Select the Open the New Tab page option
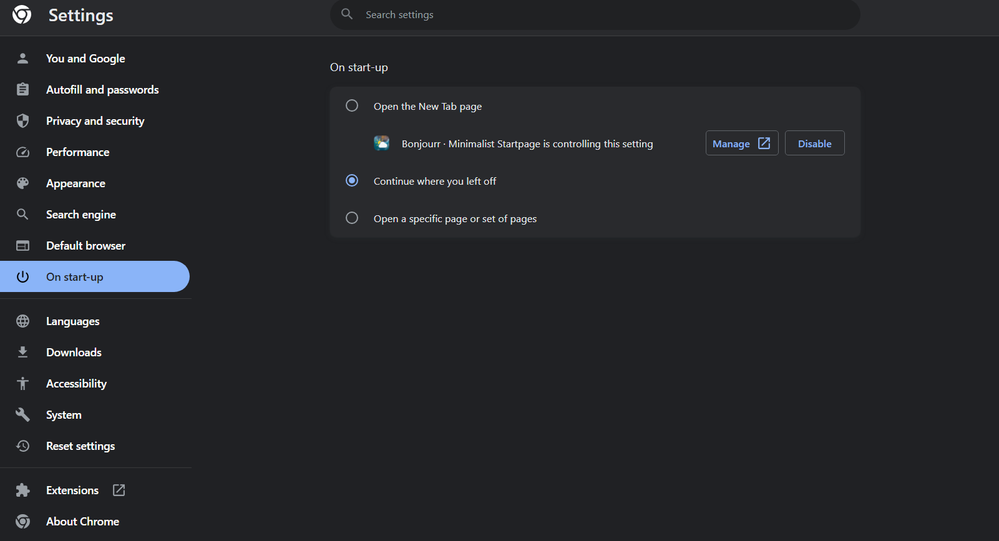Viewport: 999px width, 541px height. pyautogui.click(x=352, y=106)
